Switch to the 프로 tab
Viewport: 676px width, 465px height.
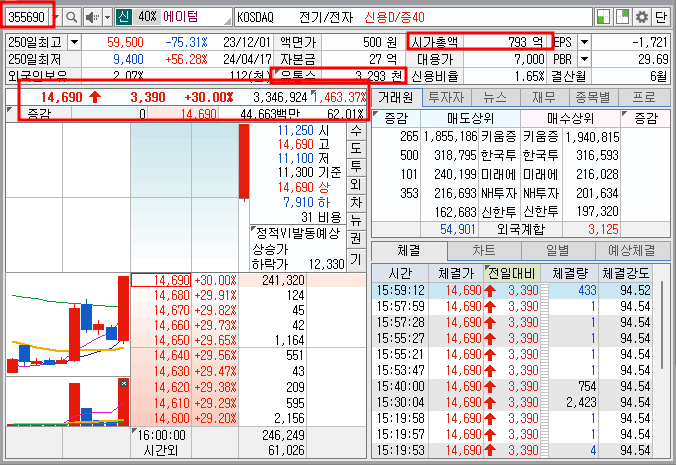coord(644,97)
